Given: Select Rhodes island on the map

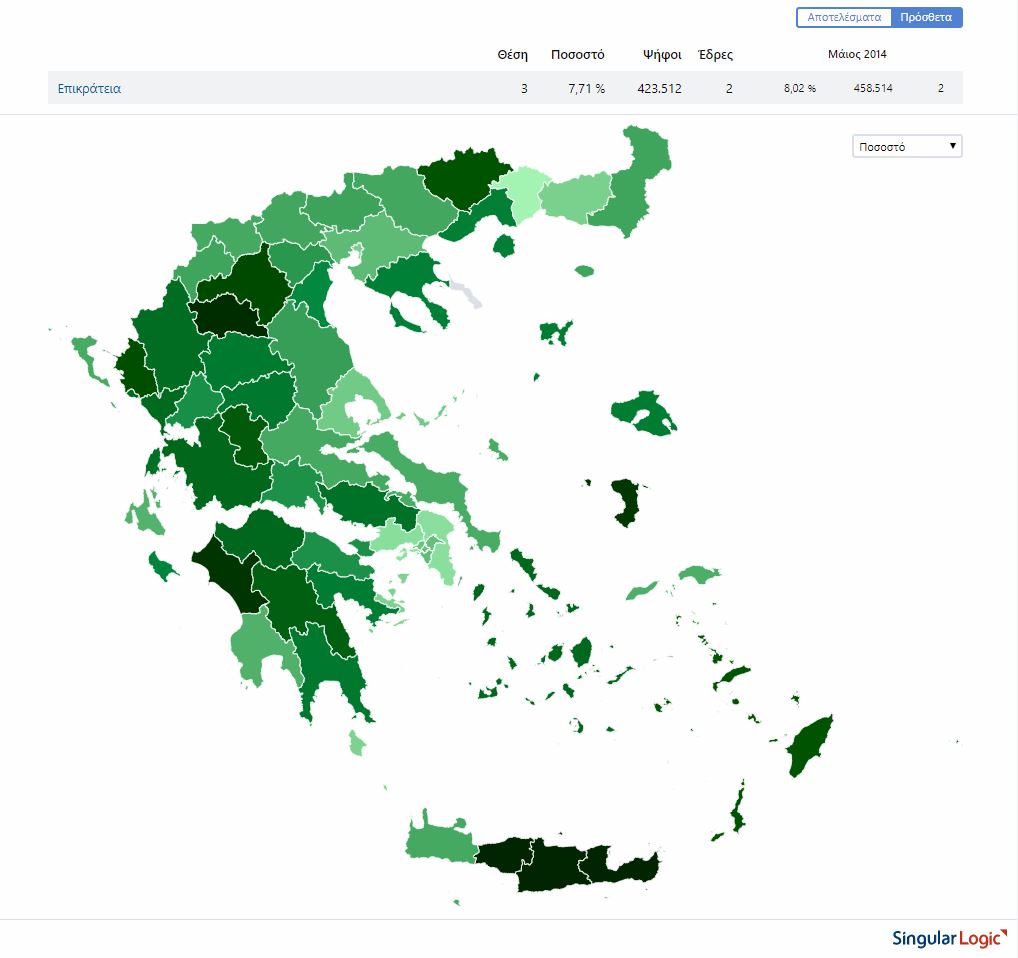Looking at the screenshot, I should pos(808,746).
